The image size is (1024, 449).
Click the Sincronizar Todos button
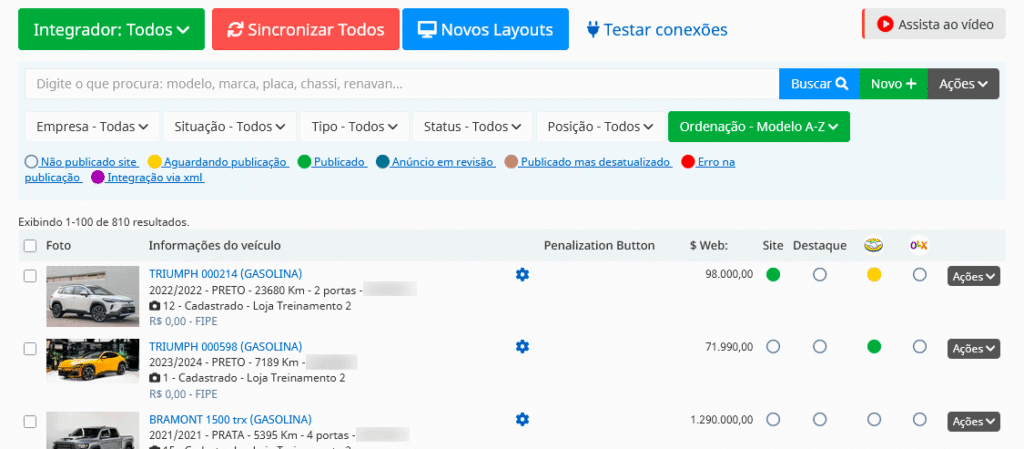point(306,29)
